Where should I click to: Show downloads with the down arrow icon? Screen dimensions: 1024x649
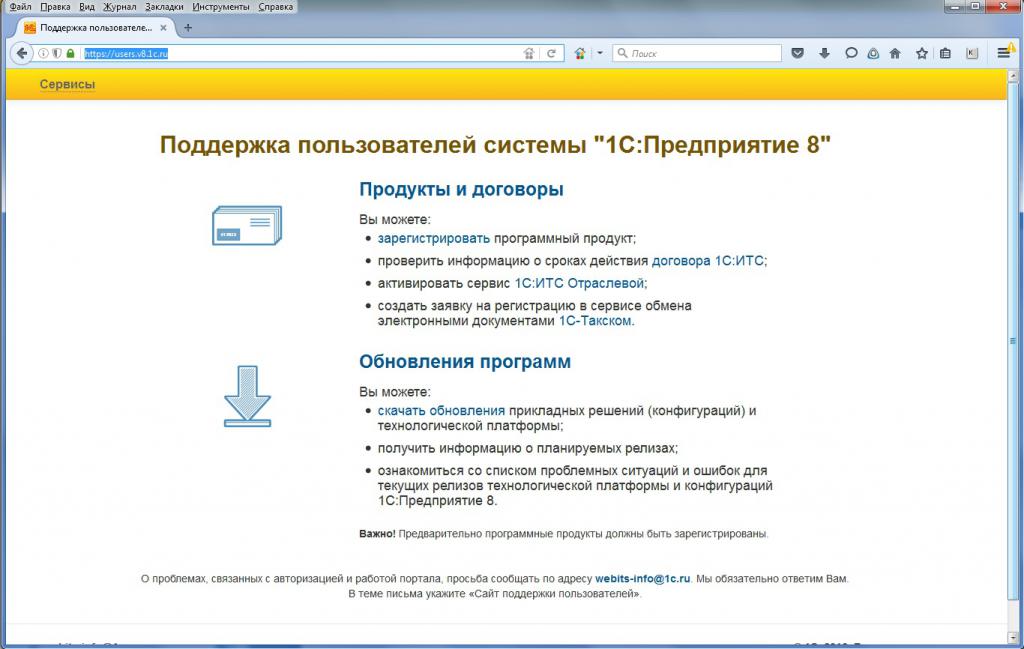(824, 54)
